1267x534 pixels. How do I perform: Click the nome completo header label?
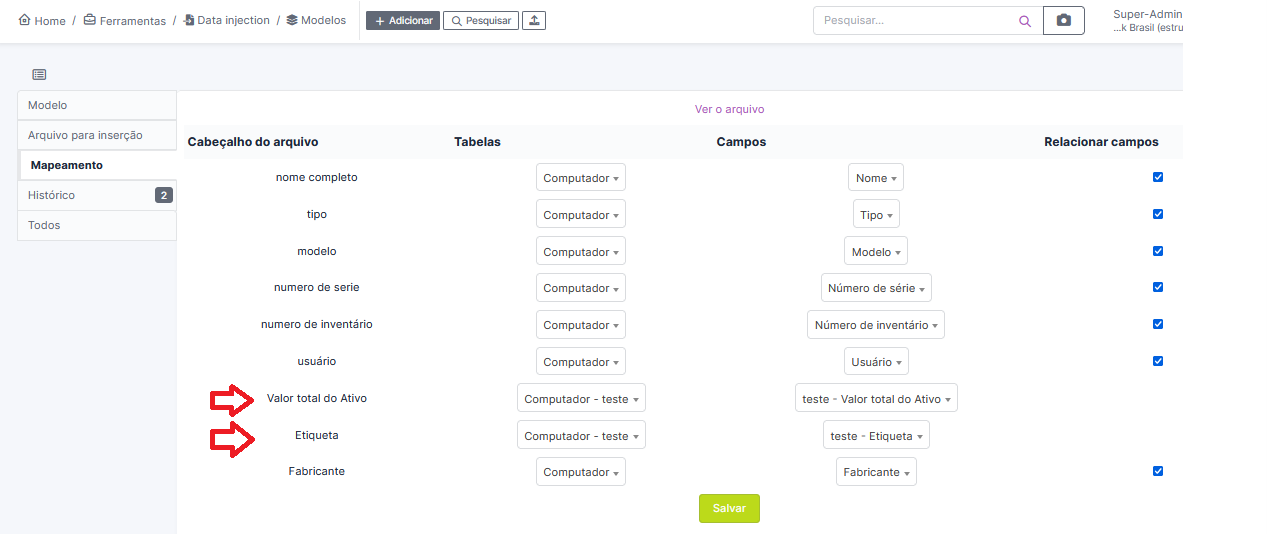(317, 177)
